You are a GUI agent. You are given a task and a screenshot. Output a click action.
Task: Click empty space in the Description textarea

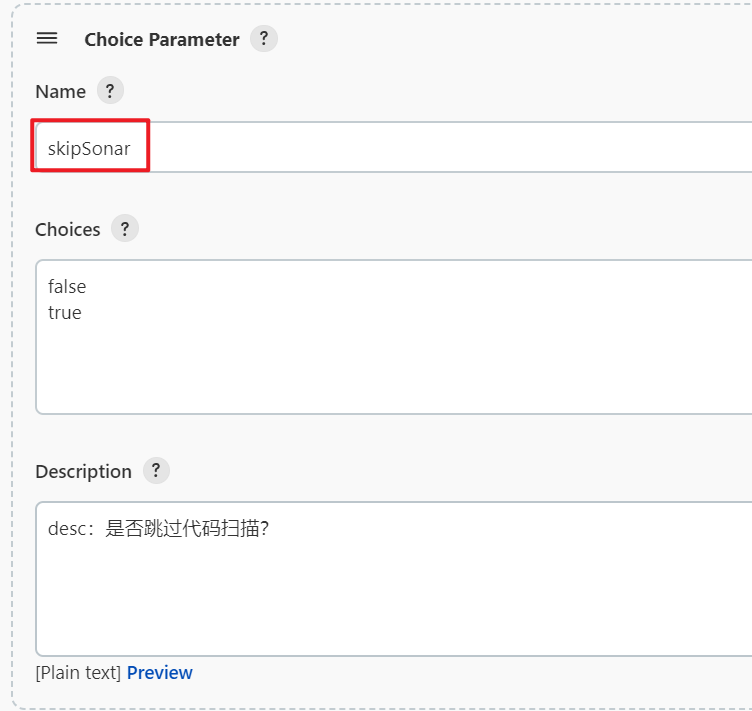click(x=393, y=599)
